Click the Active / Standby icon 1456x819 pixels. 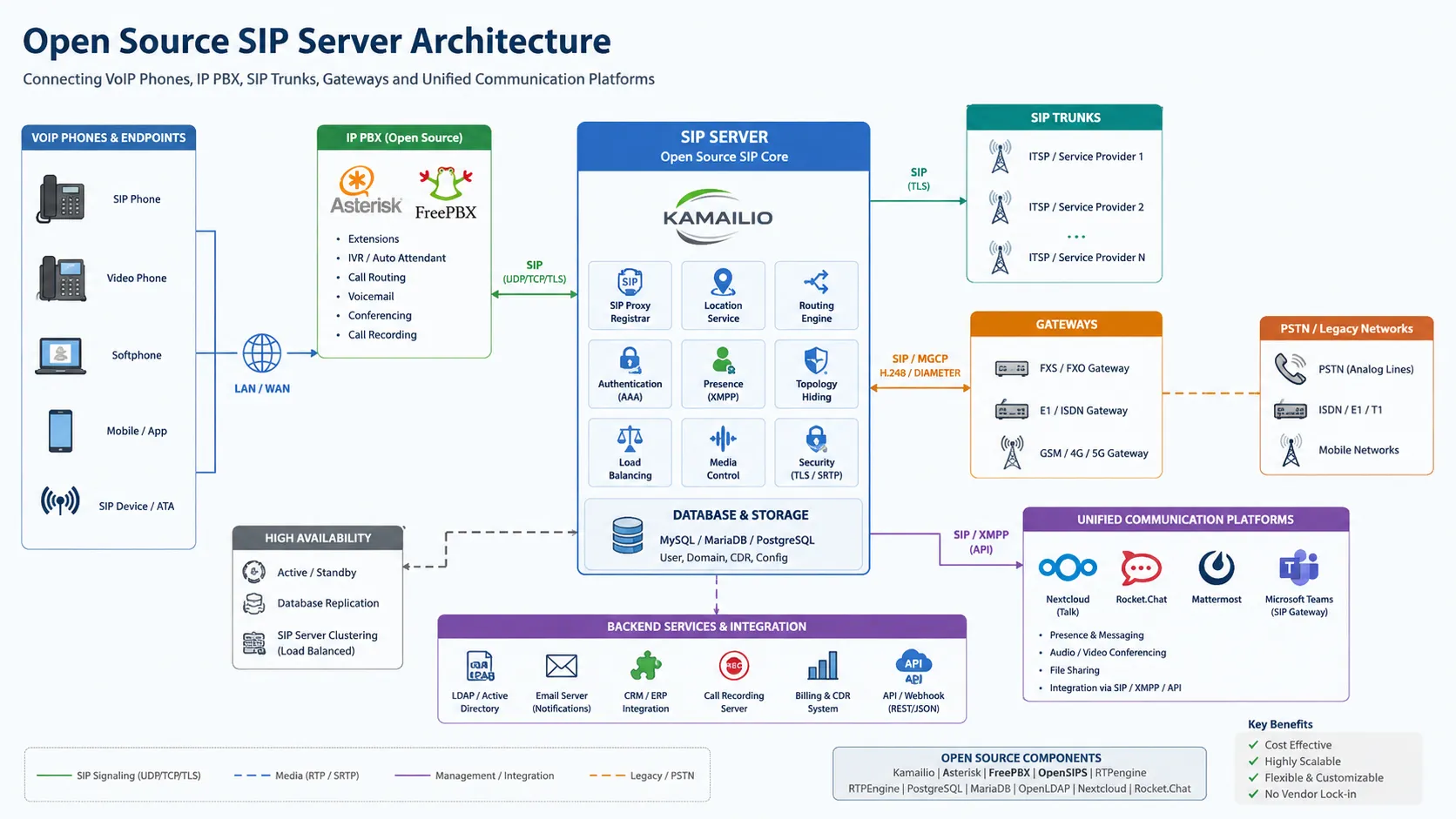253,572
